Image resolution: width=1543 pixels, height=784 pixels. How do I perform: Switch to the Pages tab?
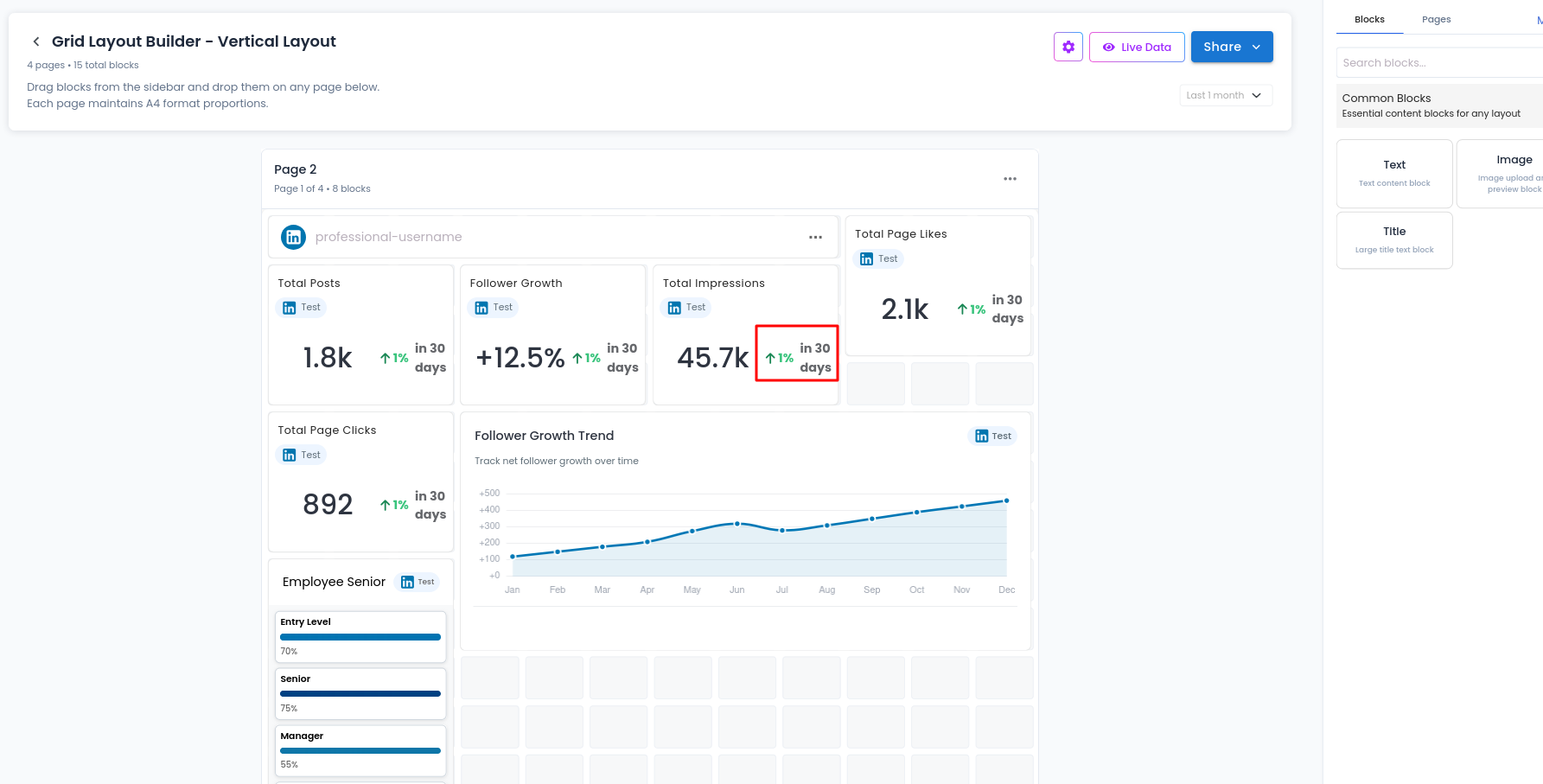coord(1436,19)
